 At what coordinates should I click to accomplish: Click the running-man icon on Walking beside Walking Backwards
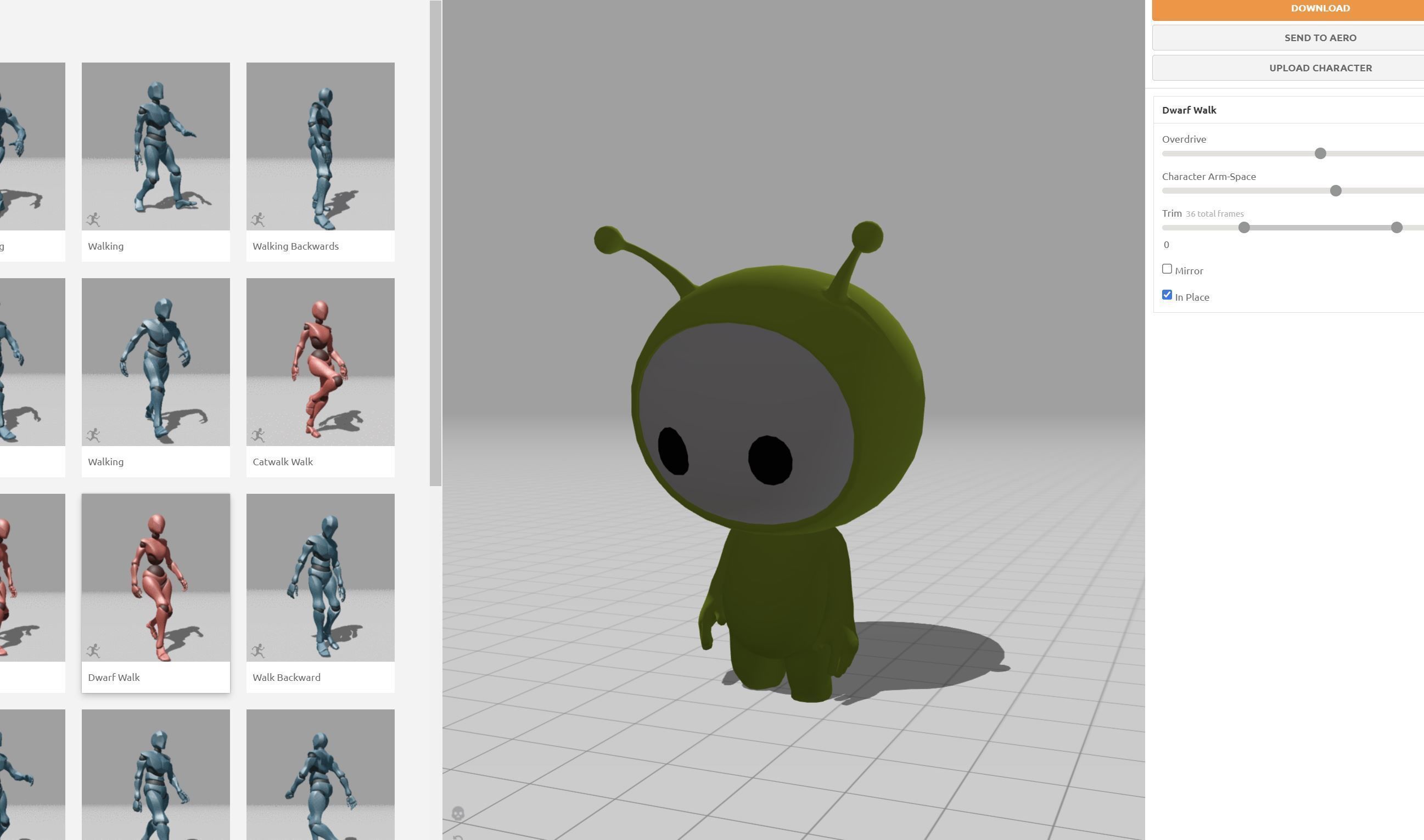pos(93,219)
